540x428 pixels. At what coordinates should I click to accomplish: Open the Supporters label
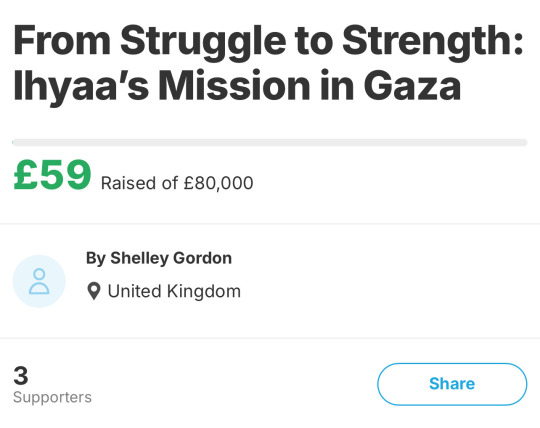(x=52, y=397)
